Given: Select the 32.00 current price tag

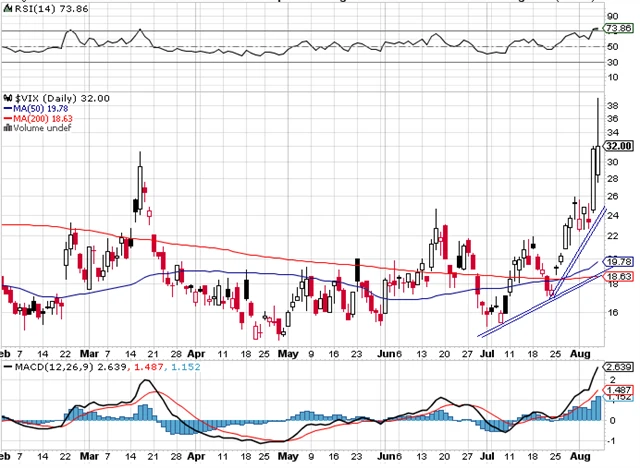Looking at the screenshot, I should pyautogui.click(x=619, y=145).
